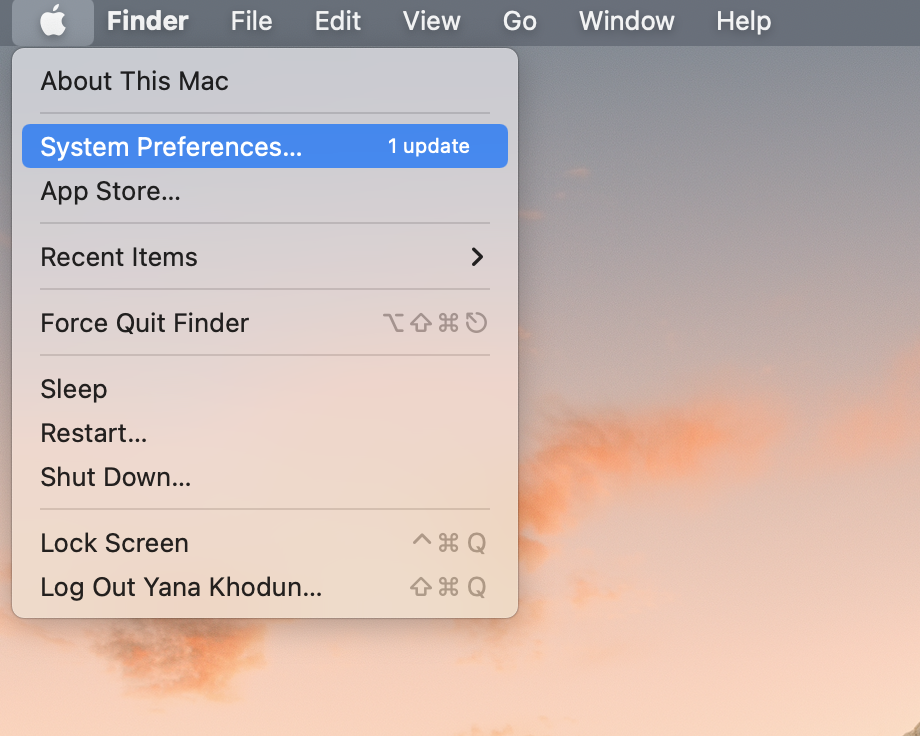Open the Window menu
This screenshot has height=736, width=920.
[x=627, y=21]
